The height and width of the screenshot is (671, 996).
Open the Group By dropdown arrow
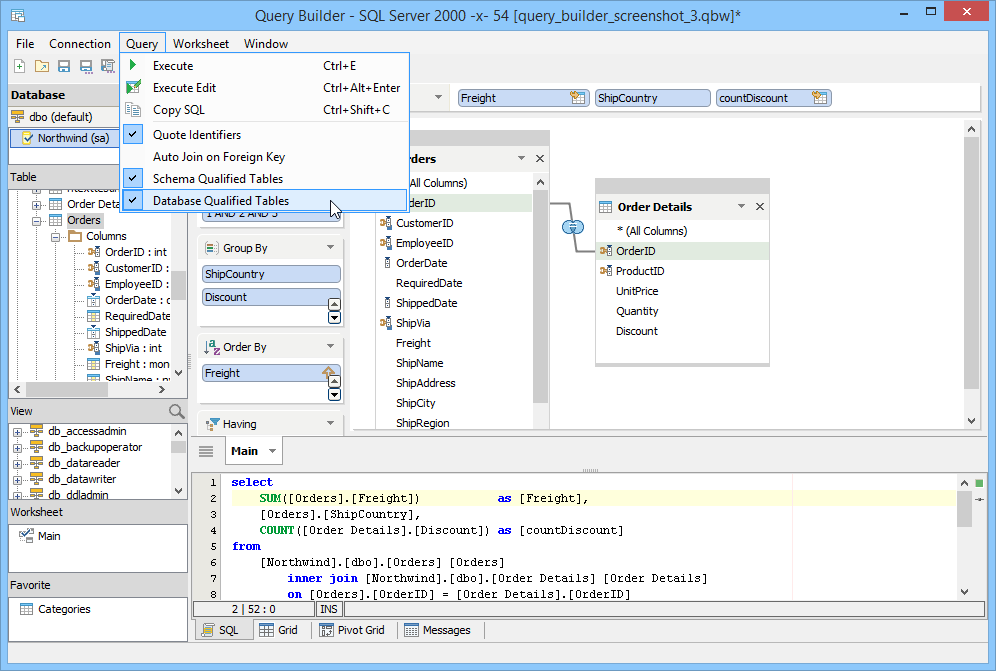coord(330,247)
